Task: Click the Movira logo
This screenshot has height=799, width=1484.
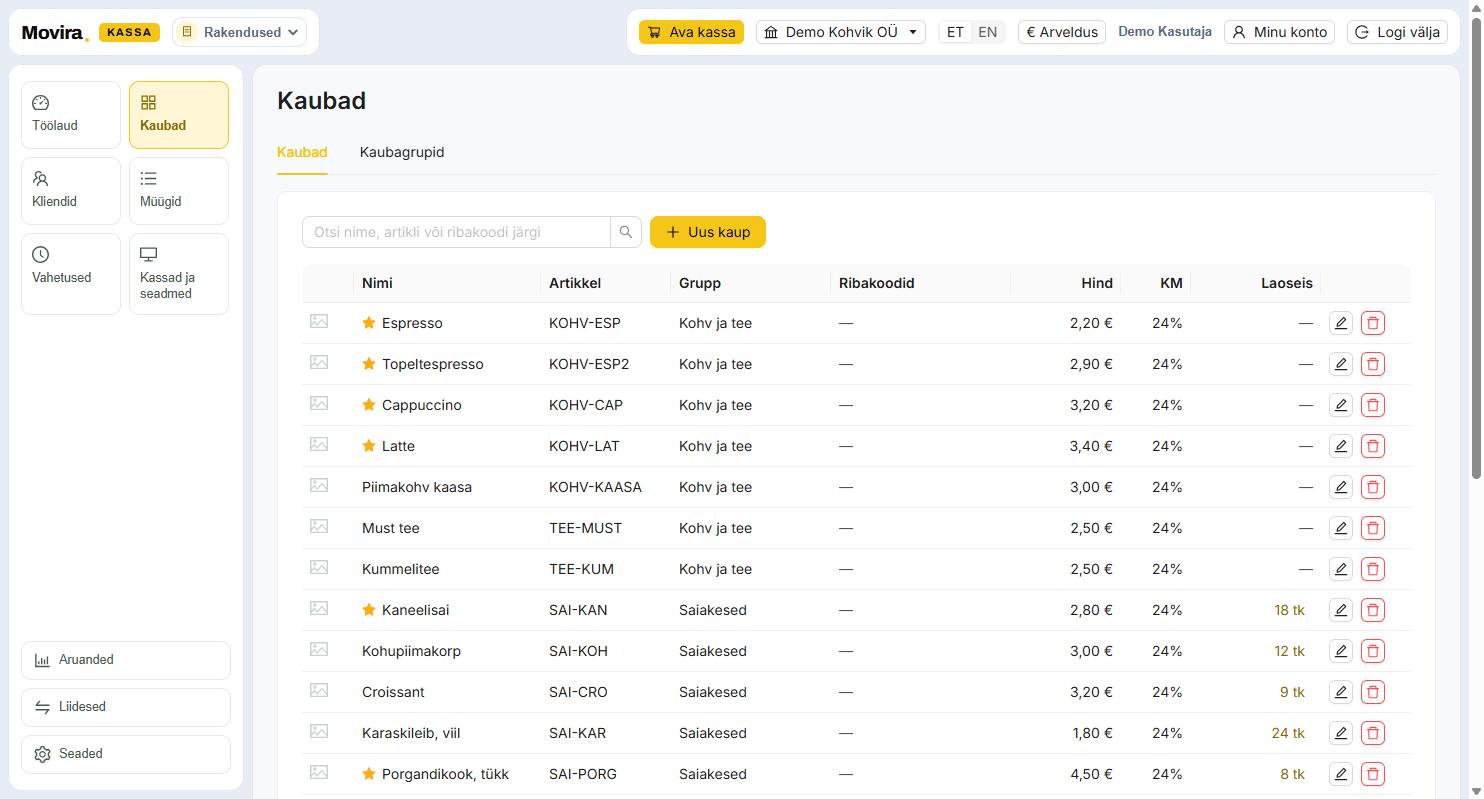Action: point(55,32)
